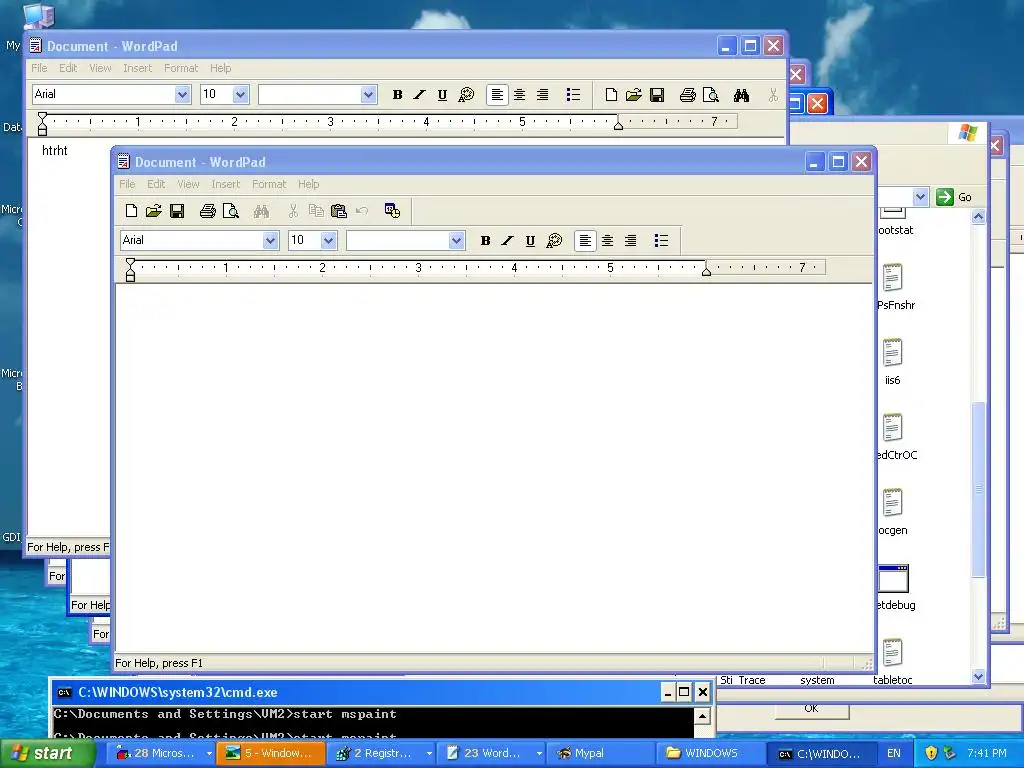
Task: Toggle Bold in front WordPad format bar
Action: tap(485, 240)
